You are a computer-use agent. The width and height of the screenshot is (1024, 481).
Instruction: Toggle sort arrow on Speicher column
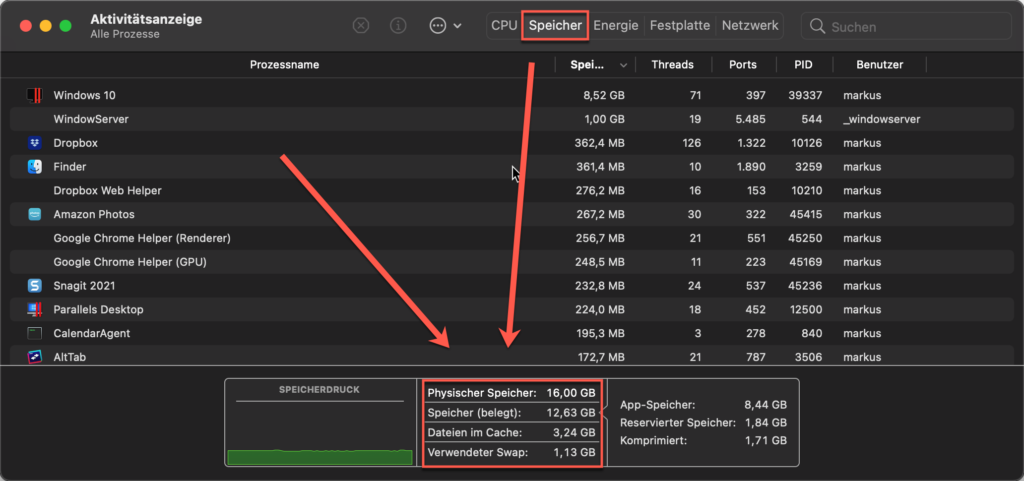[624, 65]
